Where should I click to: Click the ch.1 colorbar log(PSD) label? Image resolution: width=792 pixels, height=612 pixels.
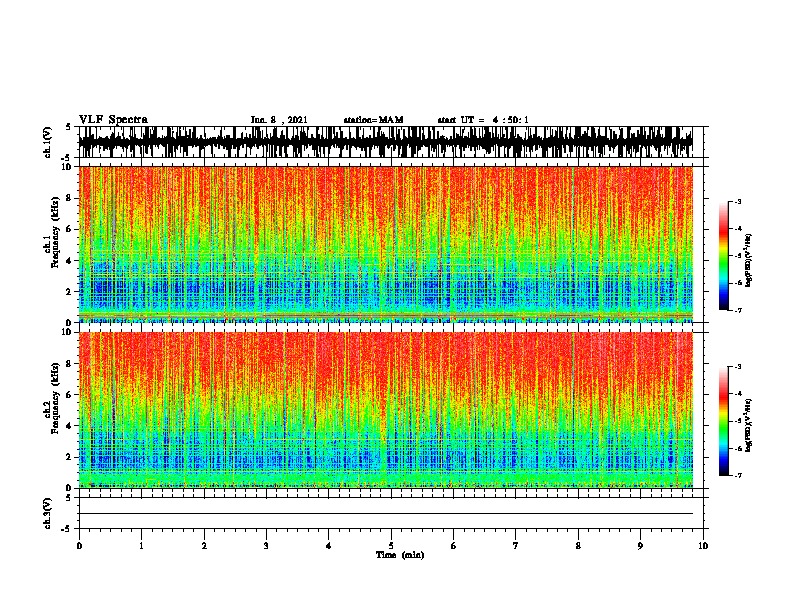[748, 260]
